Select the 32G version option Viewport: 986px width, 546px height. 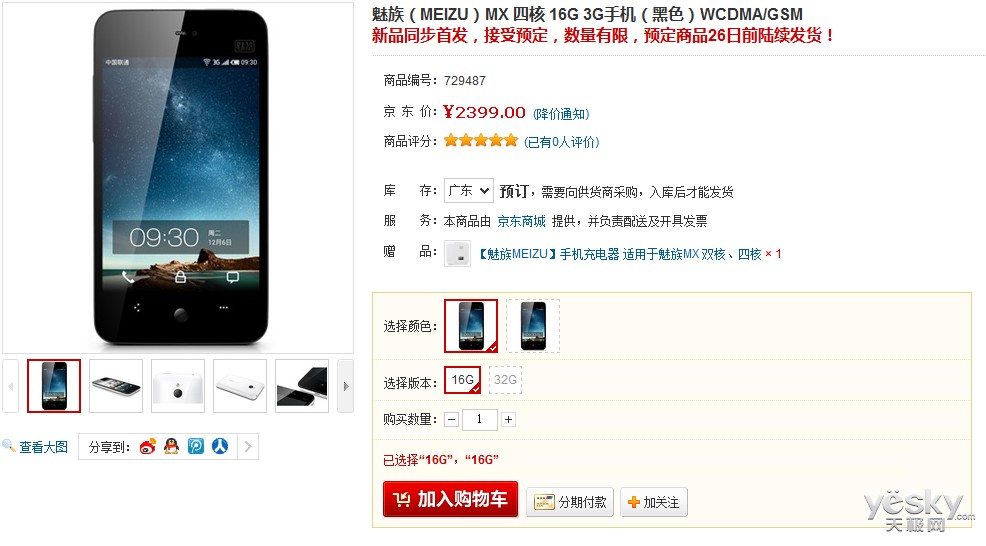pyautogui.click(x=505, y=380)
